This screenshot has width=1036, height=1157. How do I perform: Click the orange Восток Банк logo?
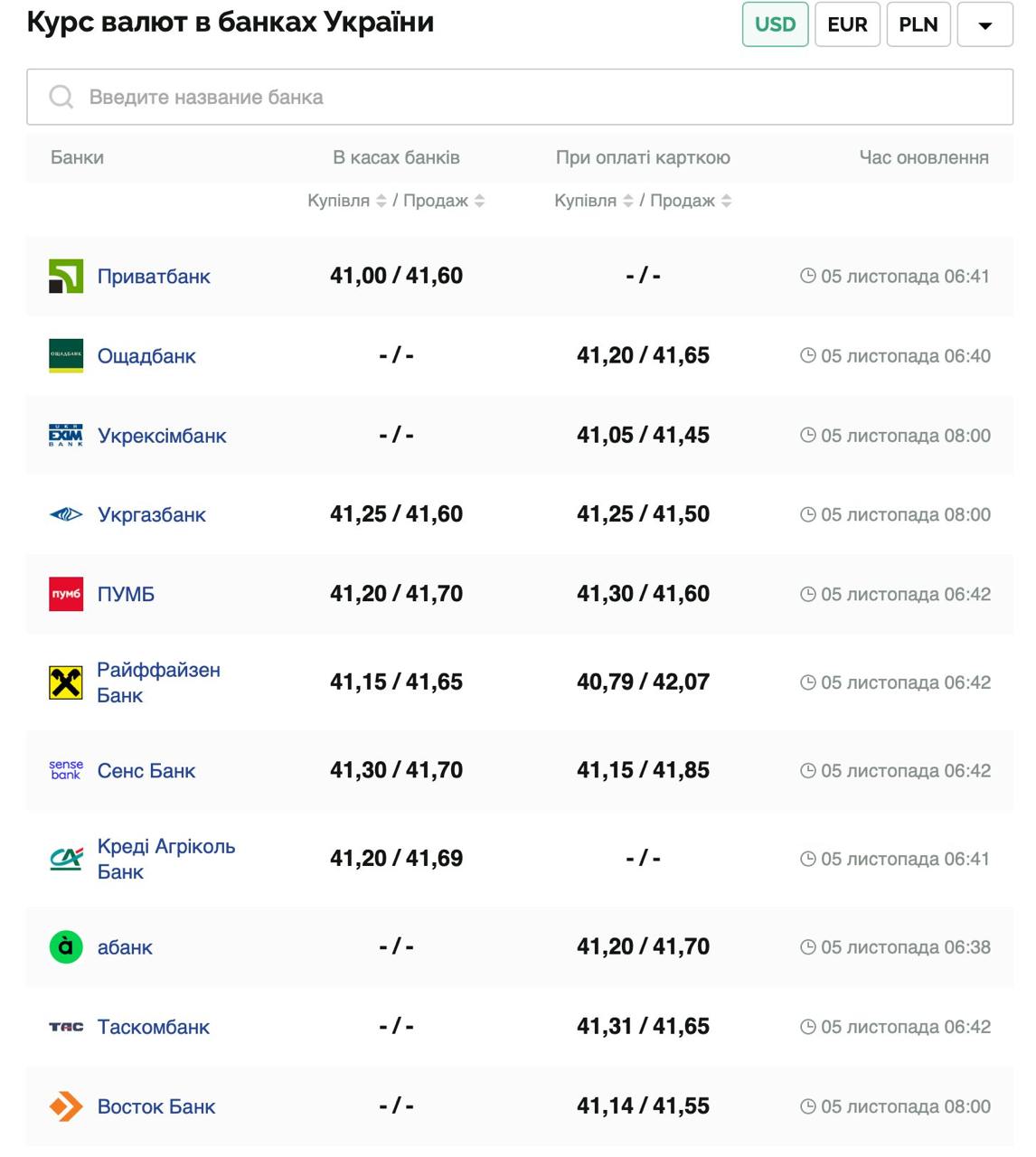(x=66, y=1106)
